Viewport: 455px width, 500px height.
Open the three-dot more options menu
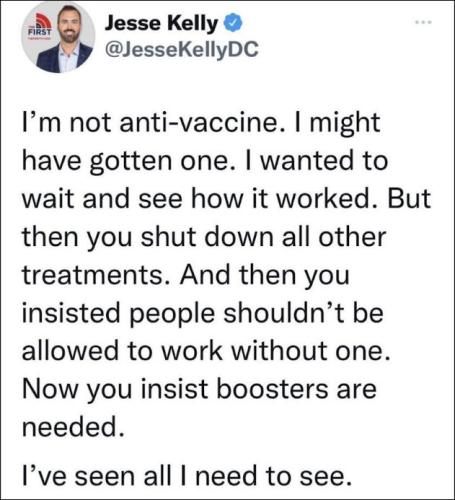click(423, 22)
